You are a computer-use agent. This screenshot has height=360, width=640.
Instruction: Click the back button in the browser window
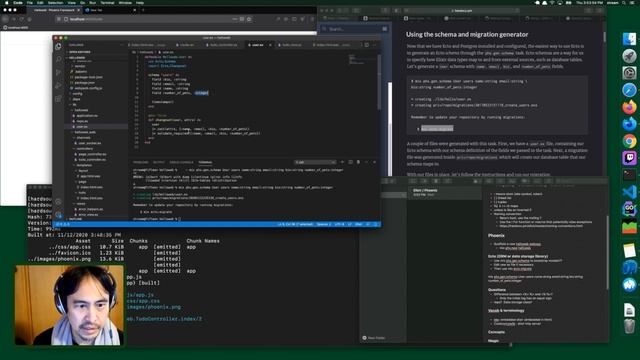coord(5,19)
